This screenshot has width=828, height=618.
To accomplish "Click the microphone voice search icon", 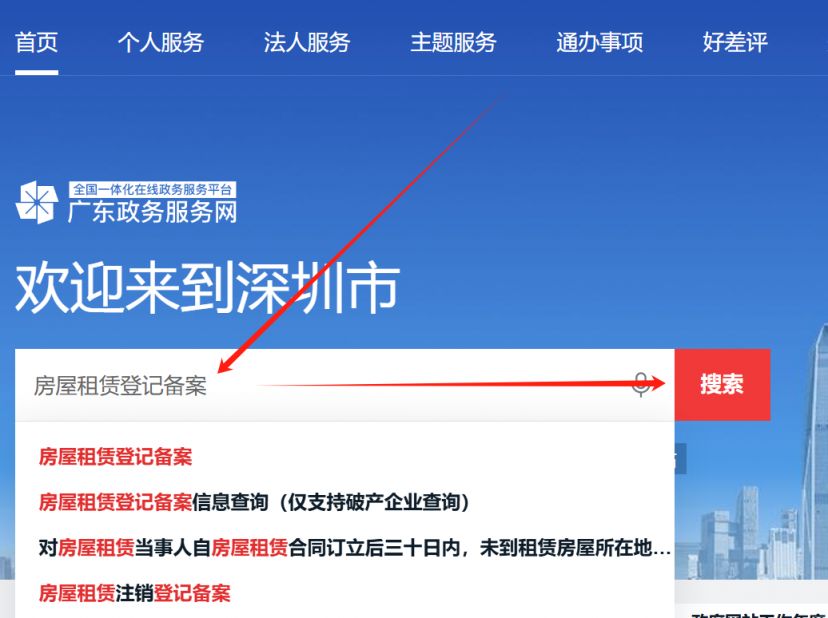I will tap(641, 385).
